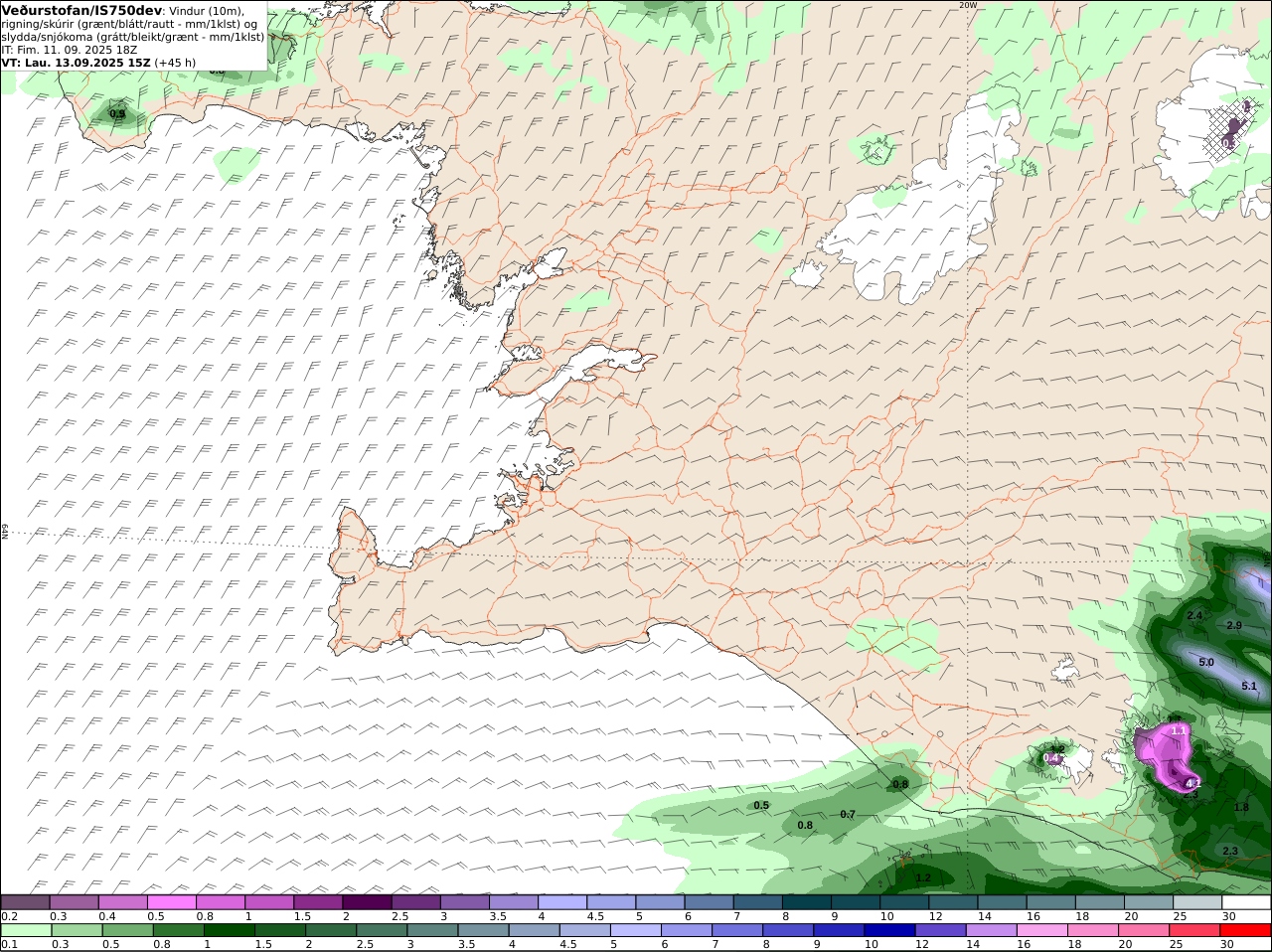This screenshot has width=1272, height=952.
Task: Click the 5.1 precipitation value on the map
Action: pos(1249,686)
